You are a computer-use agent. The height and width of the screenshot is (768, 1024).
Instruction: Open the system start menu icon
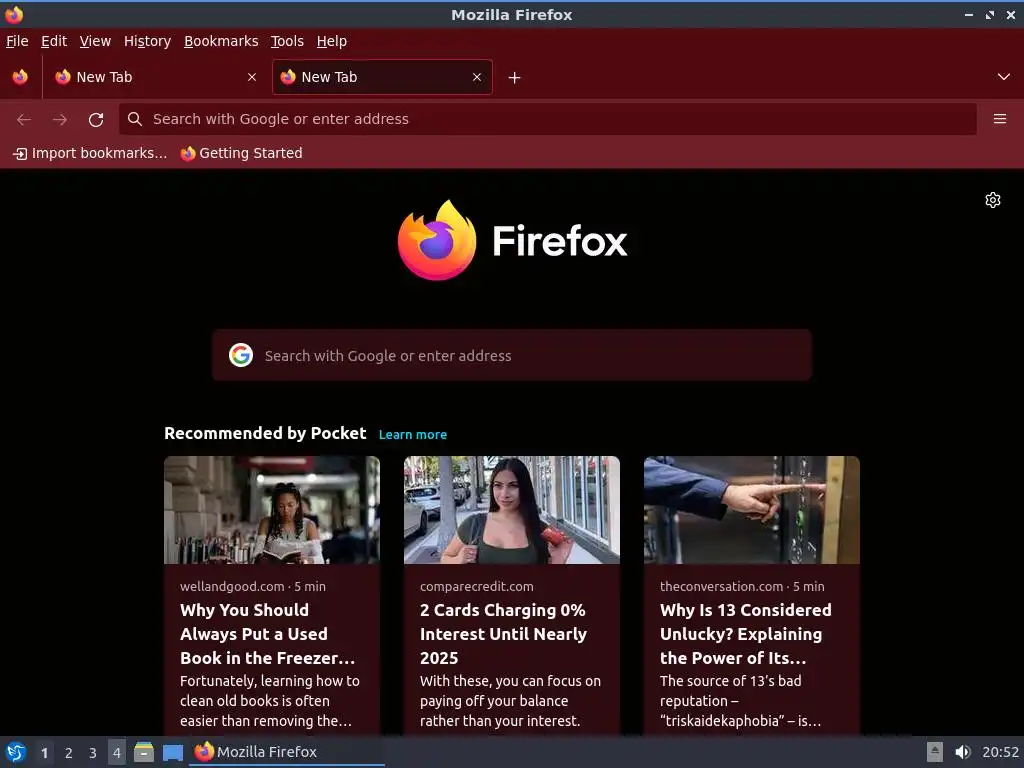click(x=16, y=752)
